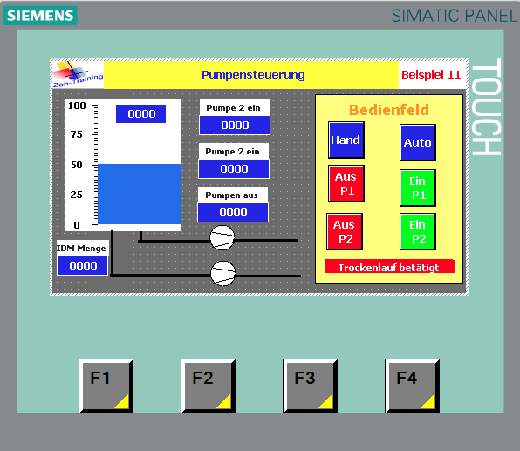
Task: Click the upper pump symbol on the pipe
Action: (222, 237)
